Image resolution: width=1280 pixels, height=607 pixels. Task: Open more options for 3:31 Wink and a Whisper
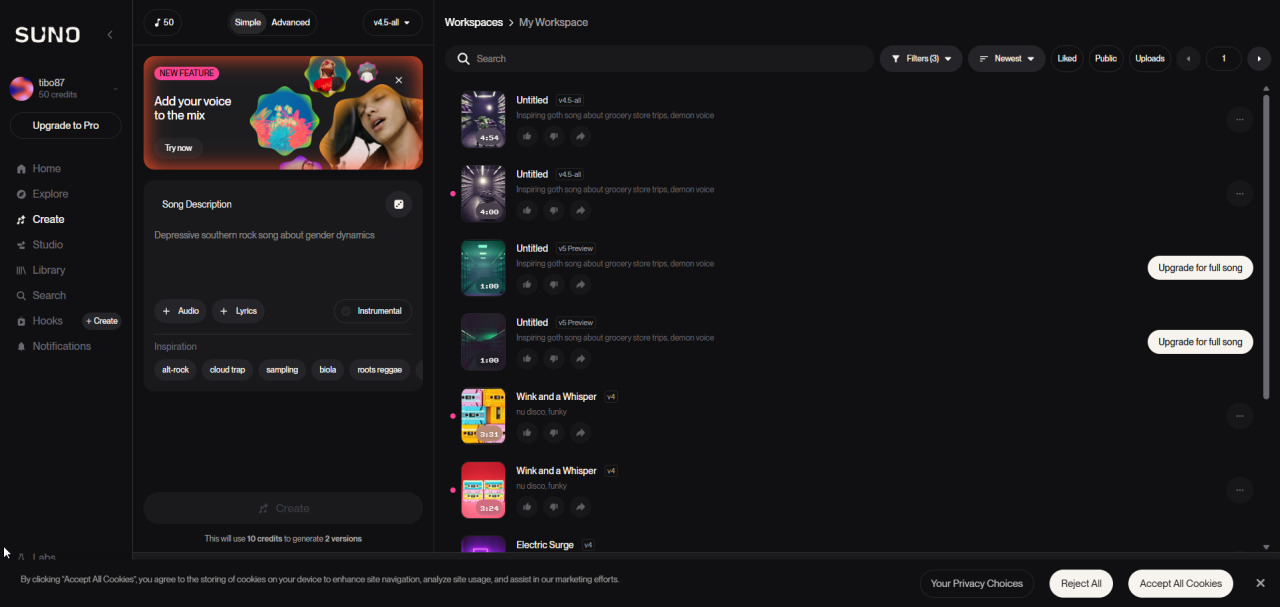[x=1239, y=416]
